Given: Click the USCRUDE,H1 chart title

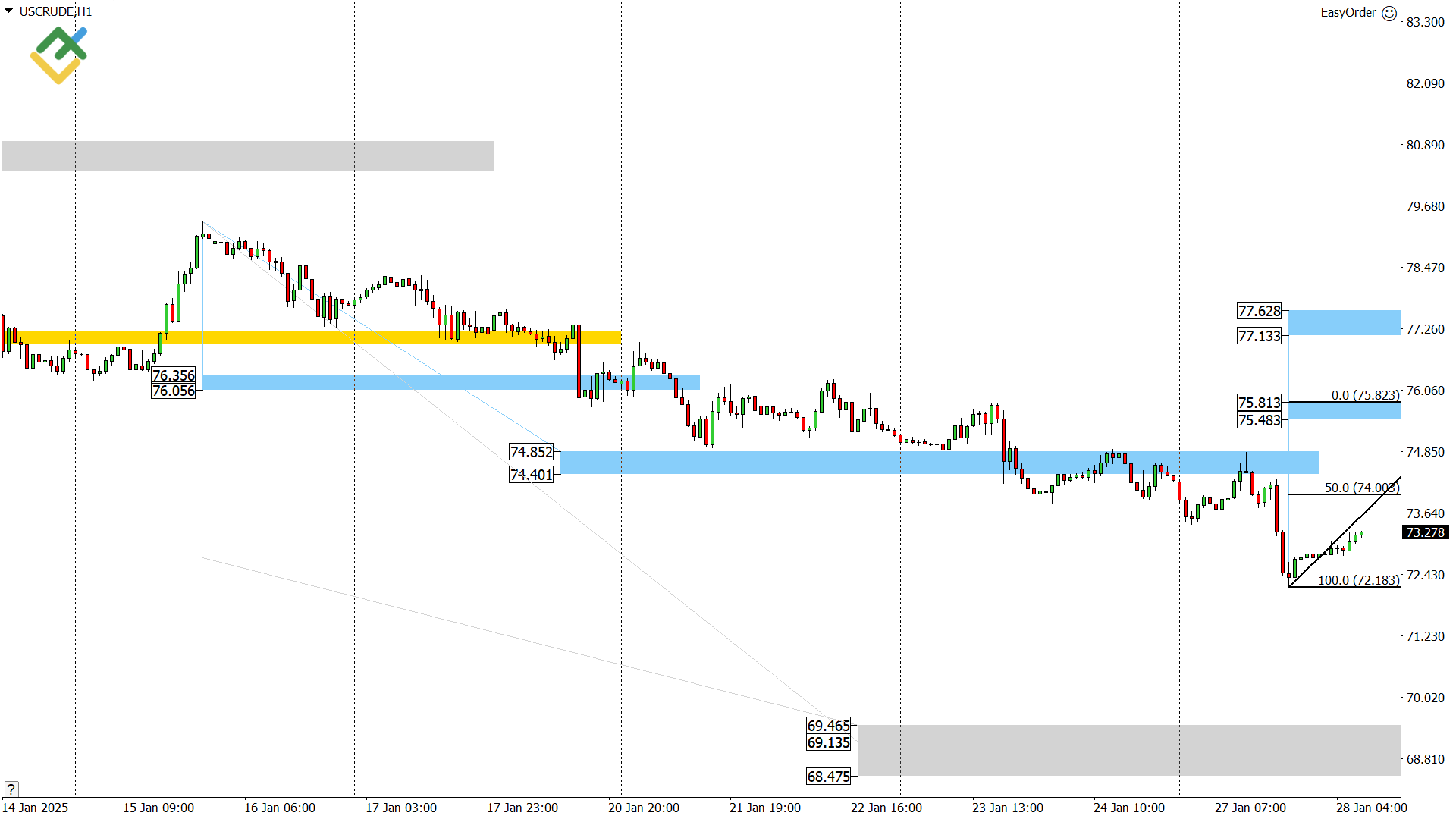Looking at the screenshot, I should (55, 11).
